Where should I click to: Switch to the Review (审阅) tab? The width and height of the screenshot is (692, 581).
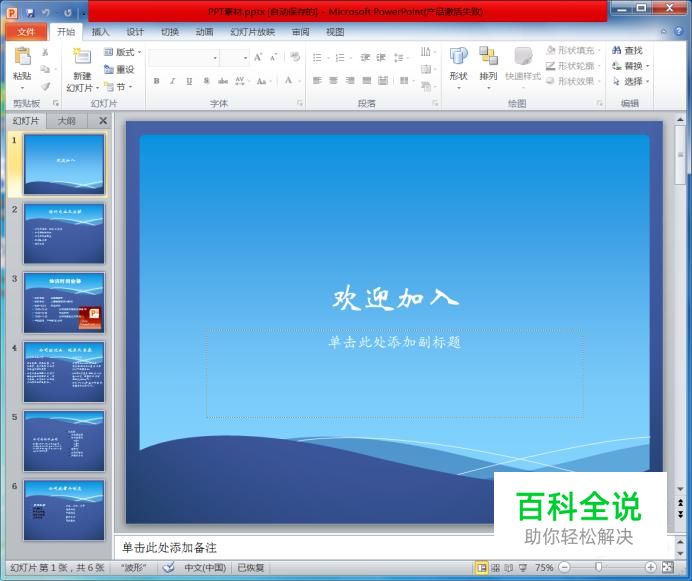(301, 32)
